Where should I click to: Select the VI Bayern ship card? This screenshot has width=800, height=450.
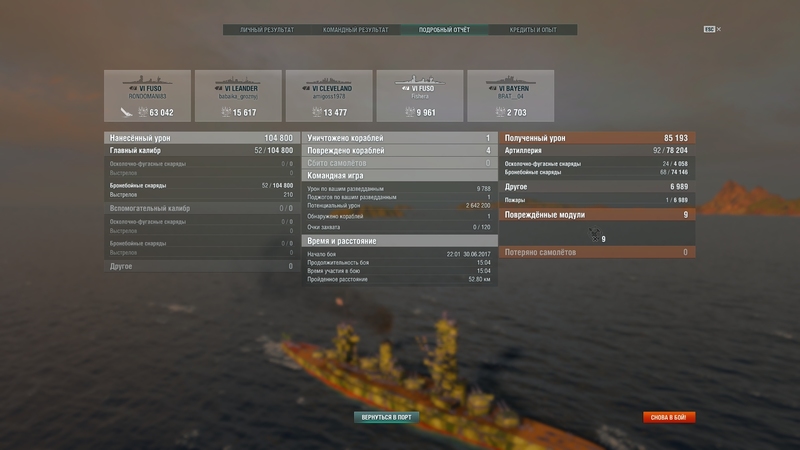click(511, 96)
